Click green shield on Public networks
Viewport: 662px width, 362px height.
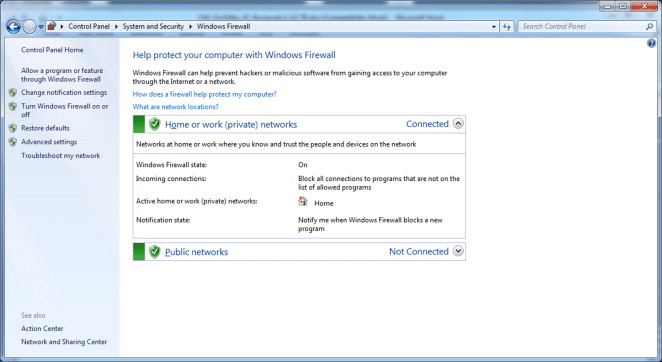pos(155,252)
